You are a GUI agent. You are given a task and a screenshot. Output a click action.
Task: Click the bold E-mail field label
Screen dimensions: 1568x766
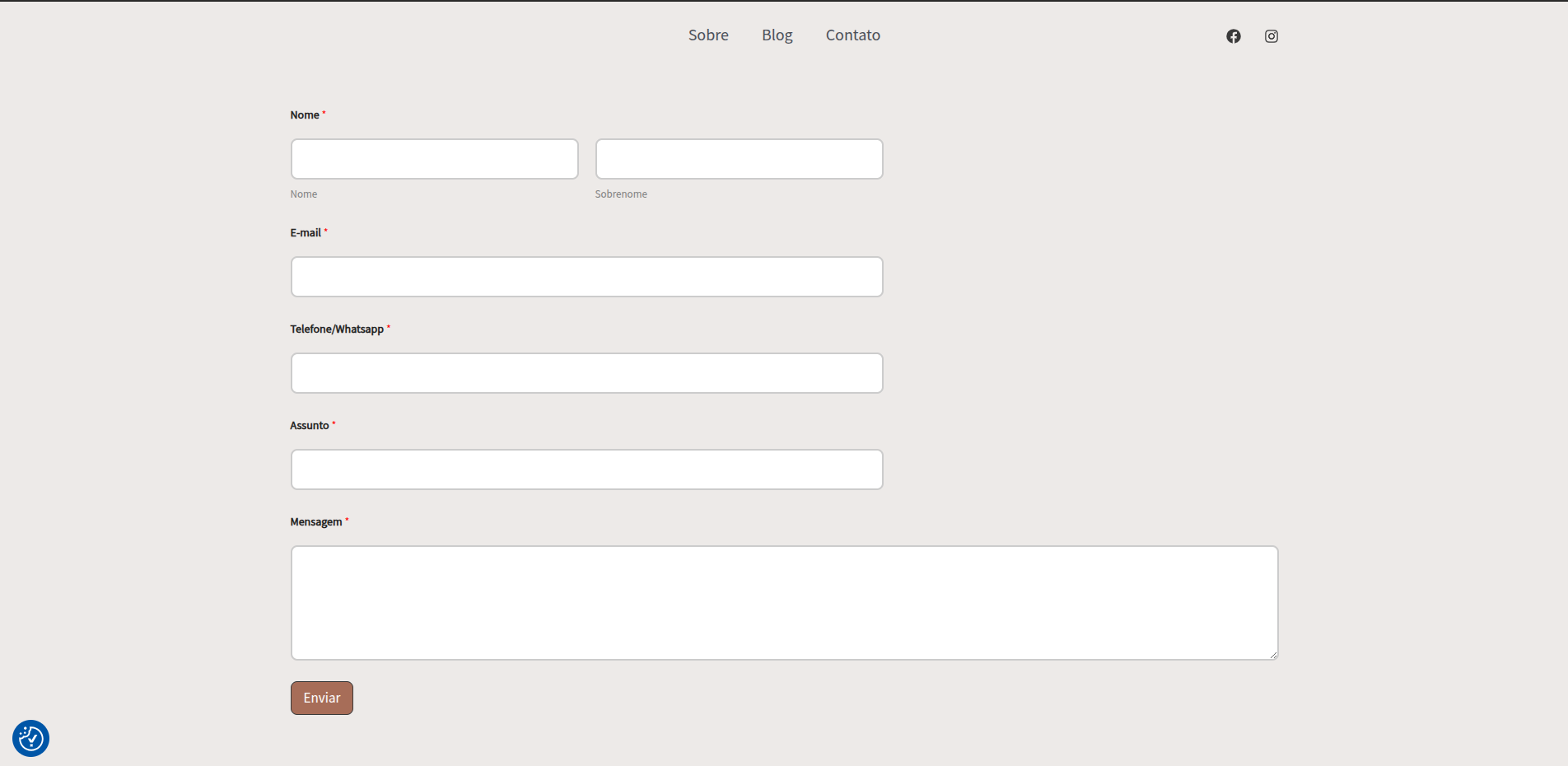point(306,233)
